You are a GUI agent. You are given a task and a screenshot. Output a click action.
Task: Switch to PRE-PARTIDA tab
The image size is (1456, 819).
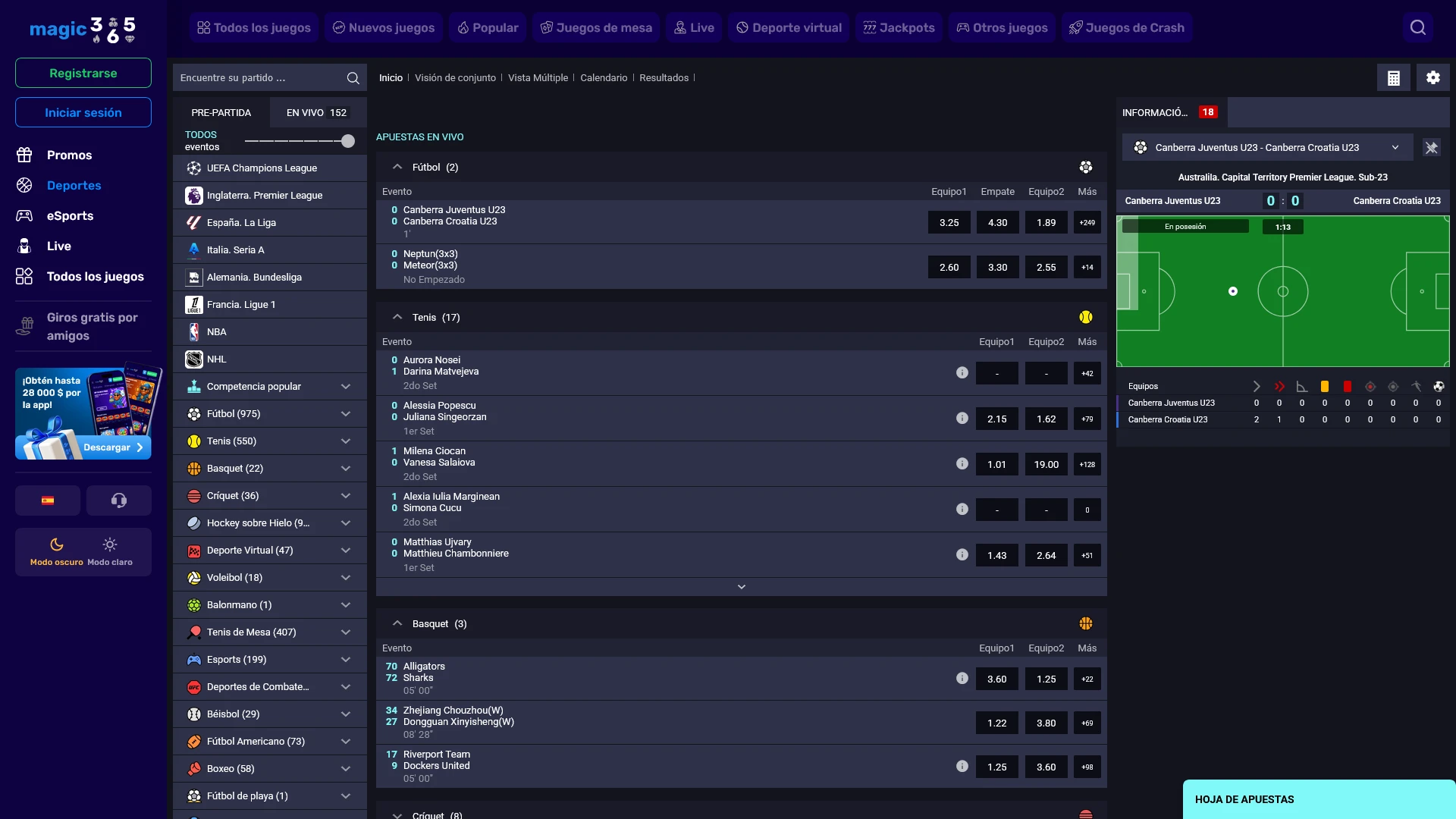[221, 112]
